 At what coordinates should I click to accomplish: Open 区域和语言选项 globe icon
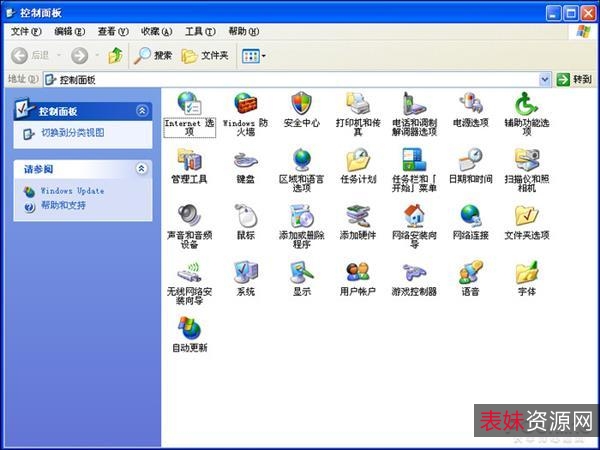pos(302,159)
